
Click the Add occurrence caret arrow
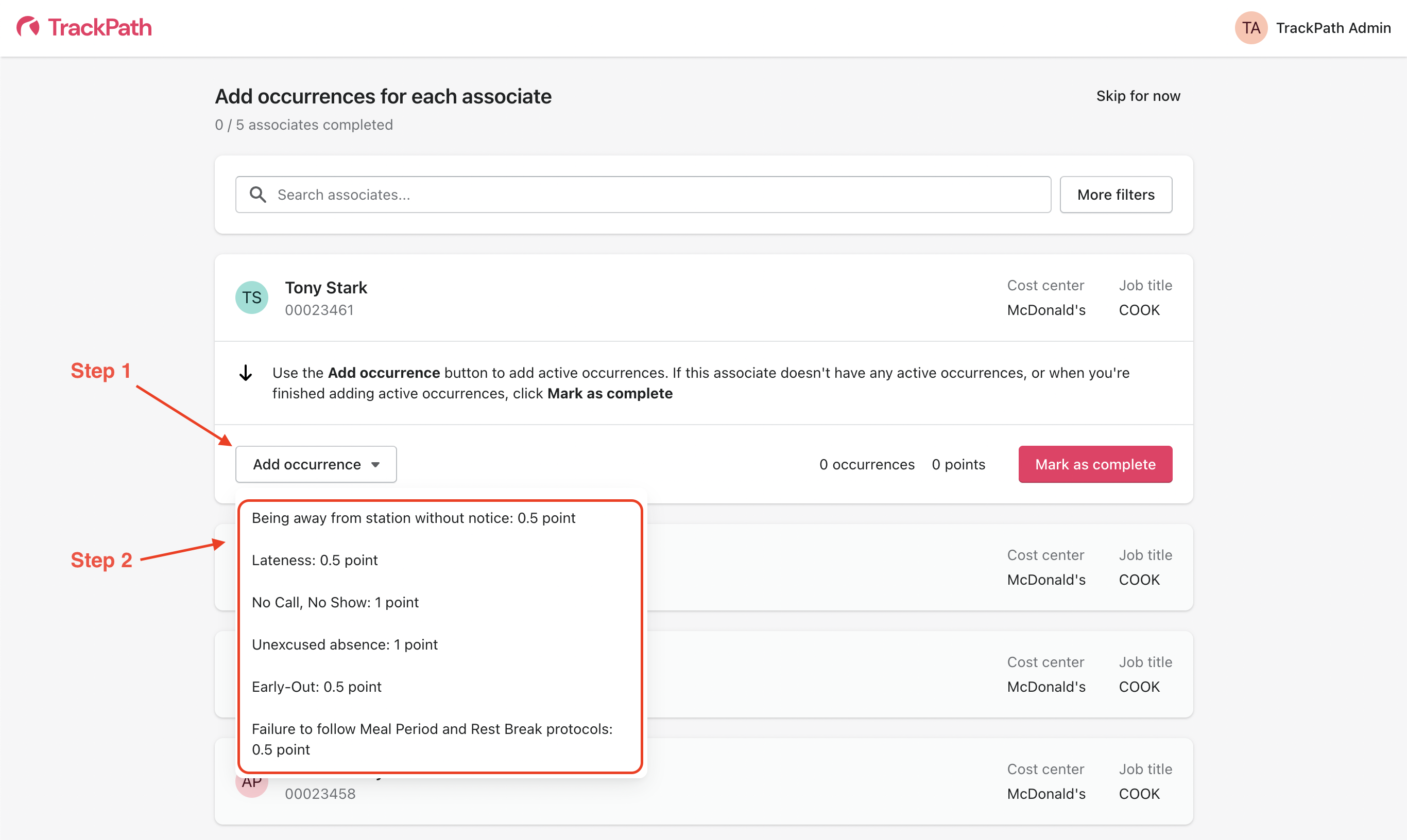(375, 465)
